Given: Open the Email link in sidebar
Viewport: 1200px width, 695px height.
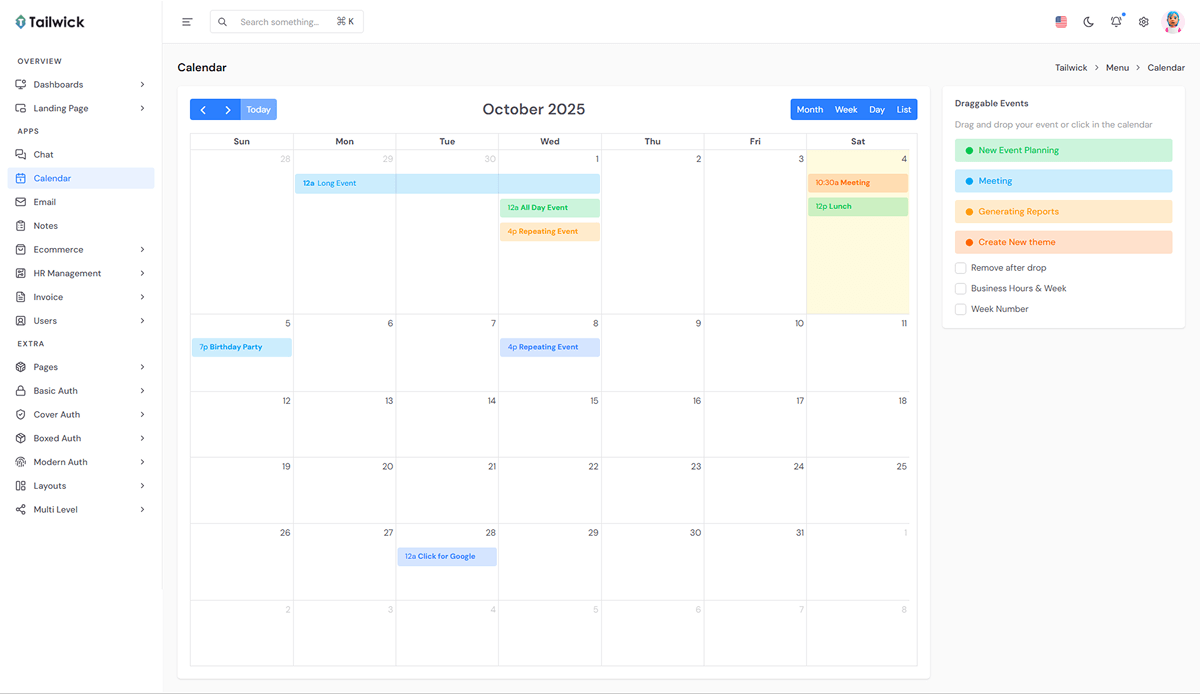Looking at the screenshot, I should pos(45,202).
